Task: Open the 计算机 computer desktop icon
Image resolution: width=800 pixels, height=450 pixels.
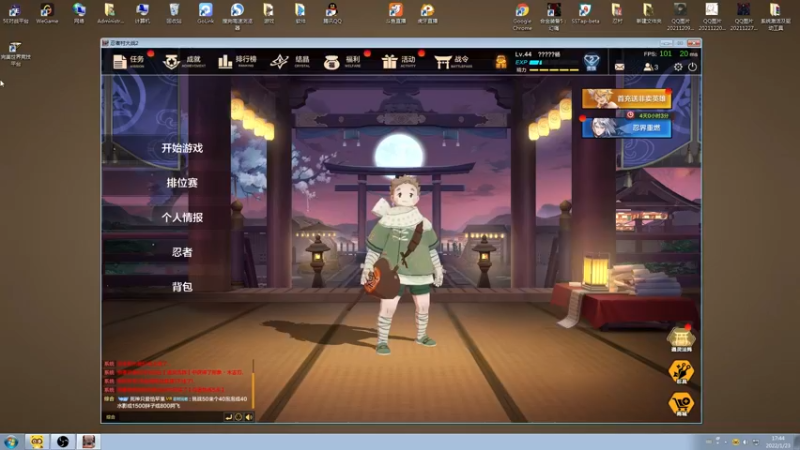Action: coord(142,13)
